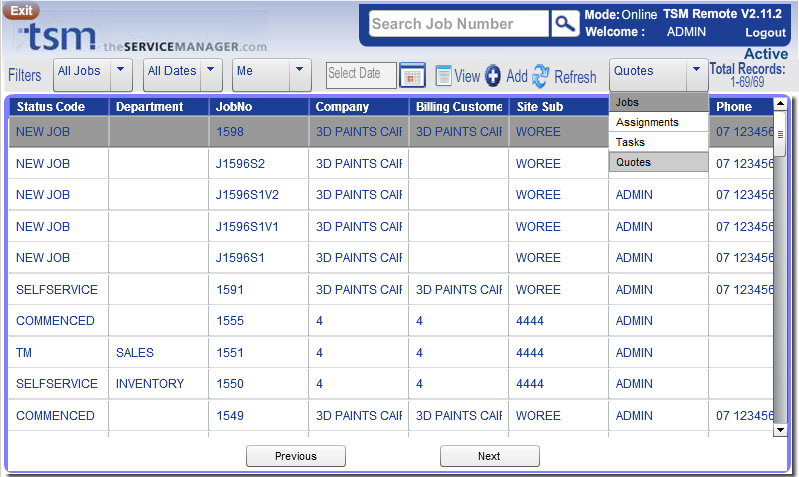This screenshot has height=477, width=799.
Task: Click the Previous page button
Action: (x=296, y=456)
